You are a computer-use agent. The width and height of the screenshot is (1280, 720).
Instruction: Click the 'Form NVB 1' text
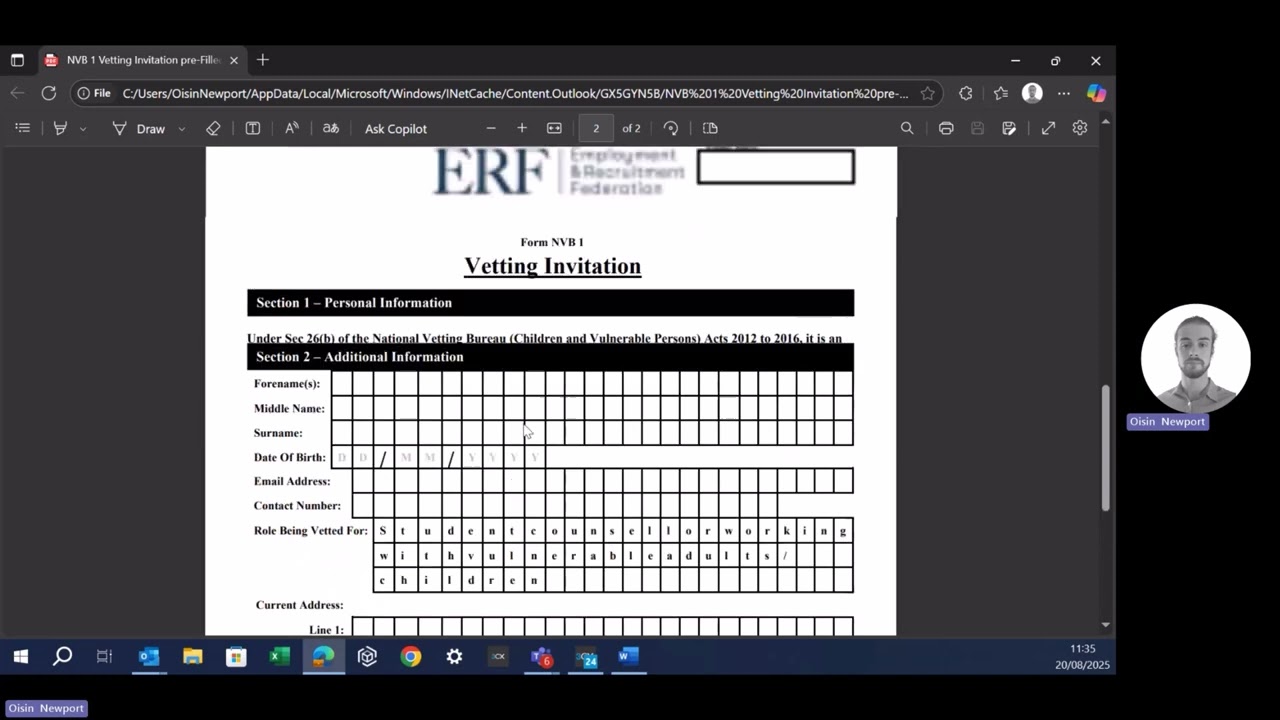pos(552,242)
